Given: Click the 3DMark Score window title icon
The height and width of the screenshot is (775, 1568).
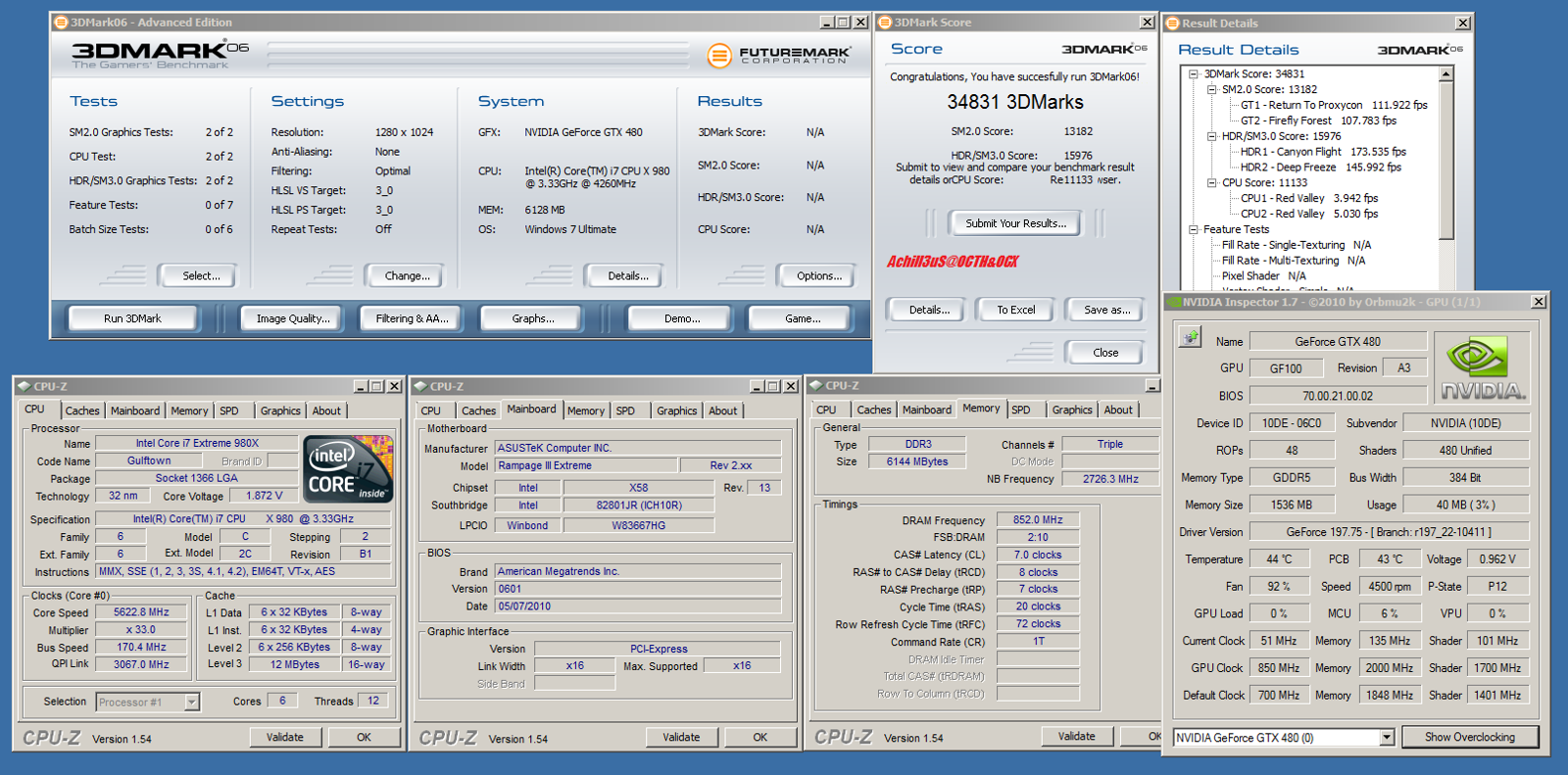Looking at the screenshot, I should [885, 22].
